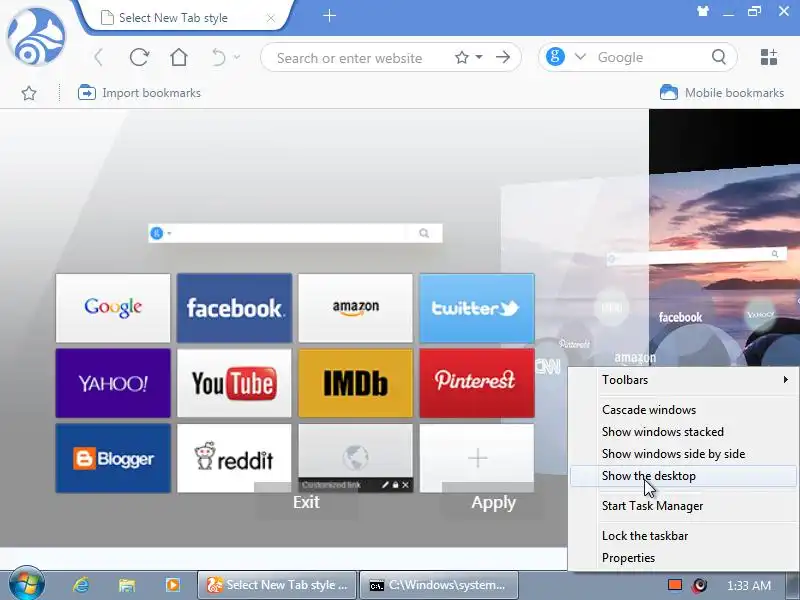Click magnifier icon in preview search box

424,233
